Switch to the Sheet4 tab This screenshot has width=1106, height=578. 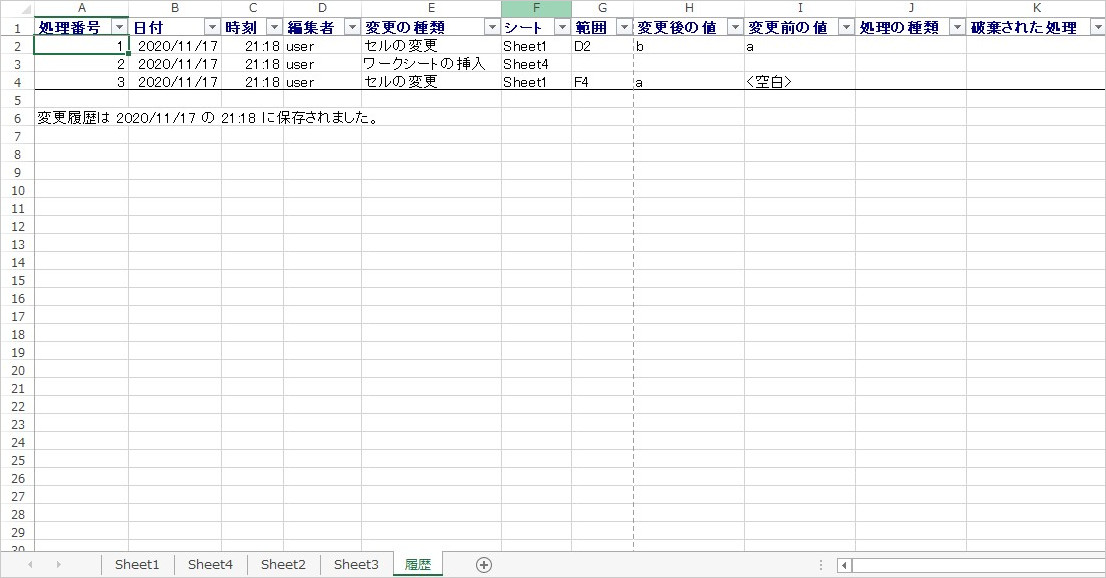click(x=210, y=564)
